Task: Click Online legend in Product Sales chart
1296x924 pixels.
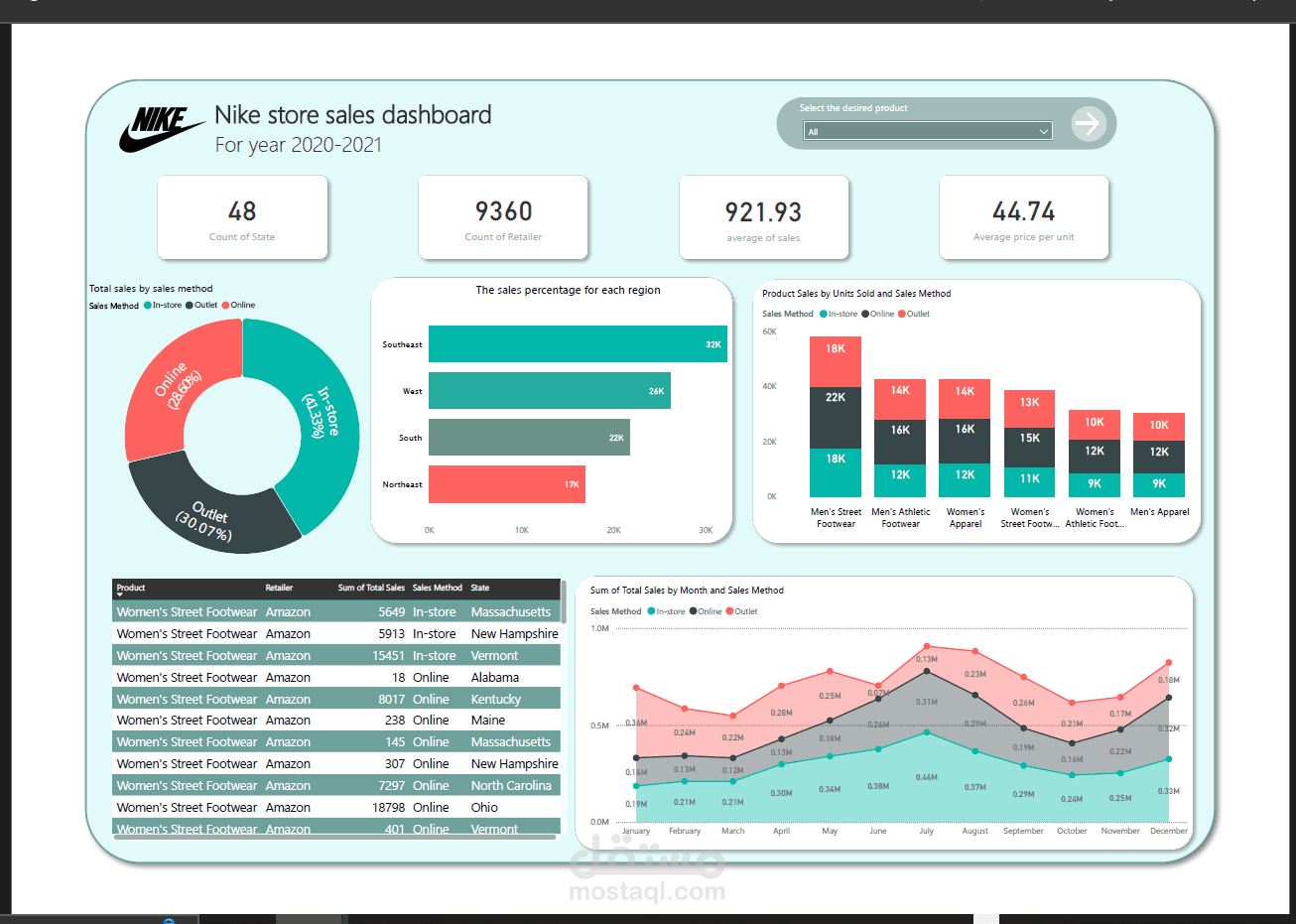Action: click(x=878, y=314)
